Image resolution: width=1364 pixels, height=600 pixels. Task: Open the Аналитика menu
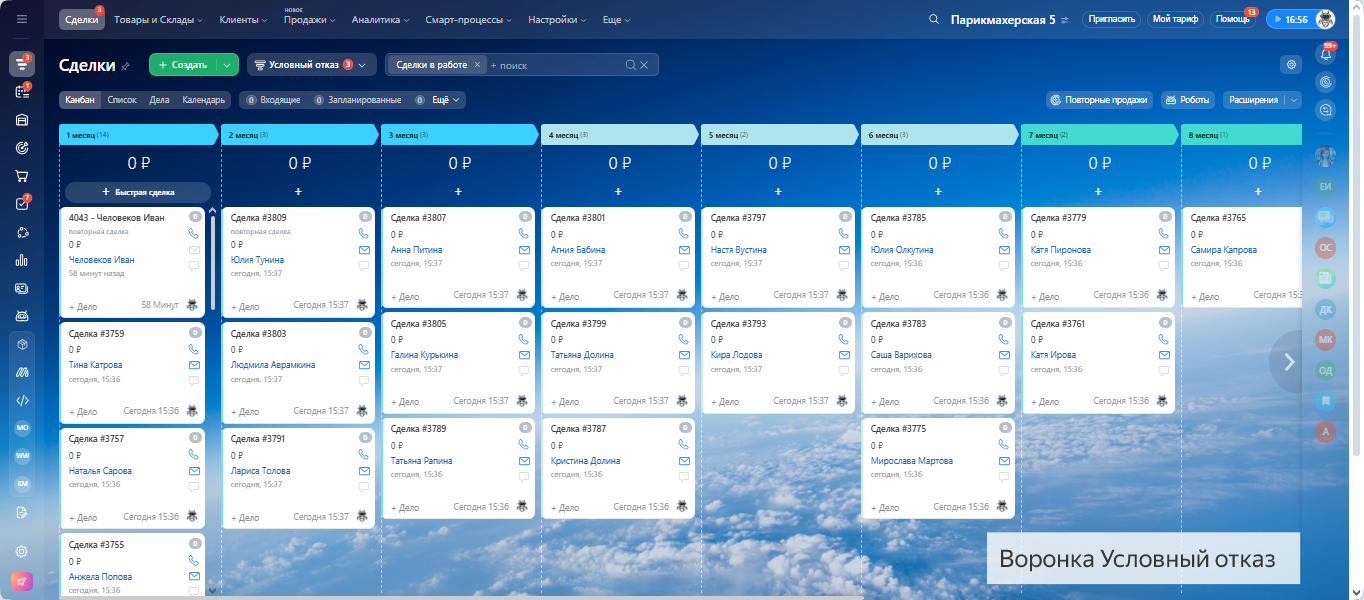coord(380,20)
